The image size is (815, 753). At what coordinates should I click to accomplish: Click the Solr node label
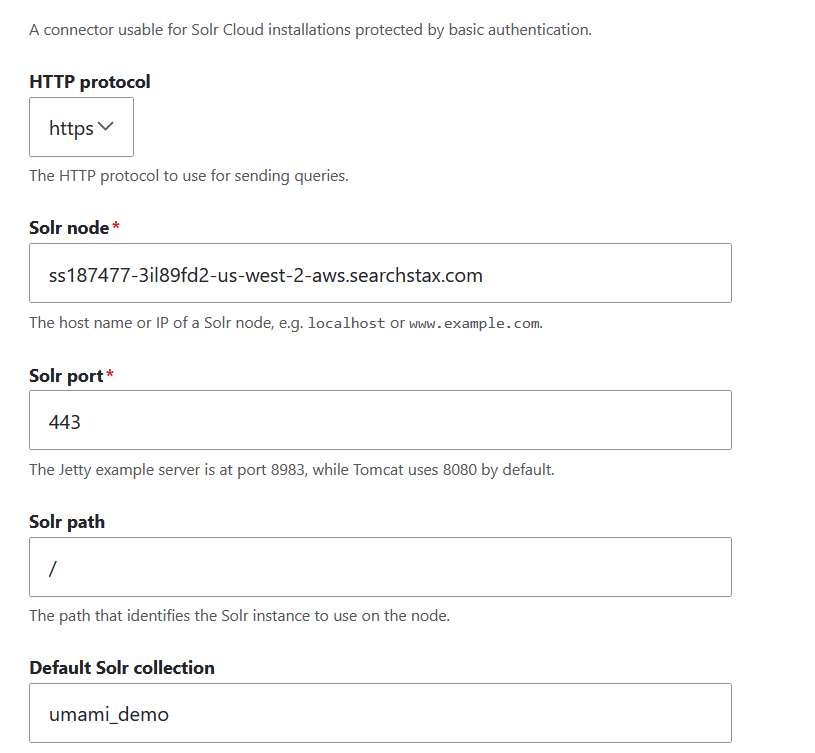(69, 228)
